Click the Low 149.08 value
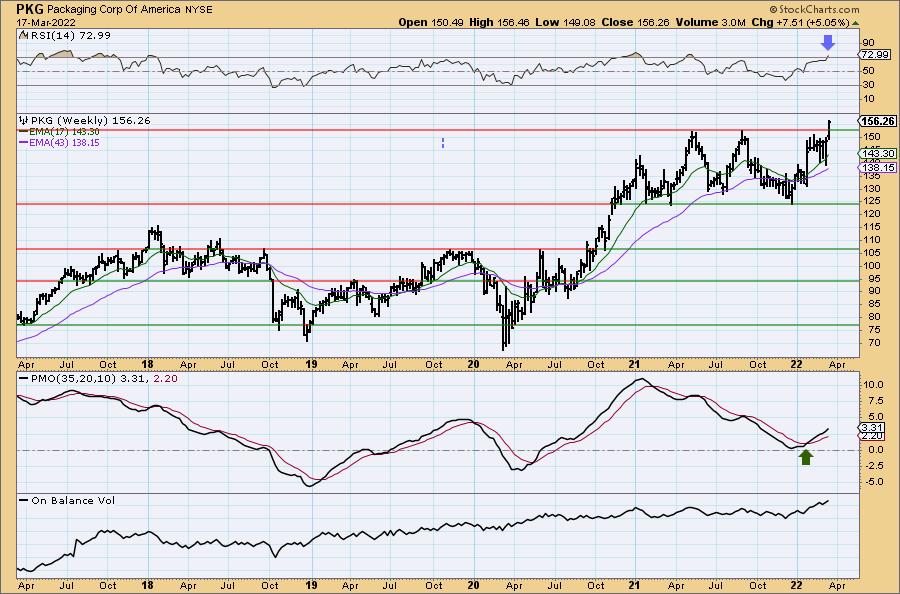Screen dimensions: 900x594 pos(565,22)
